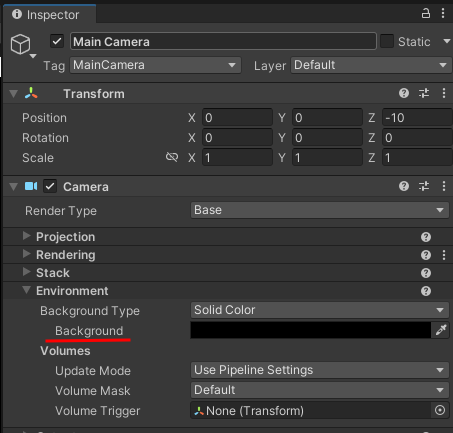Click the Position label

tap(44, 118)
